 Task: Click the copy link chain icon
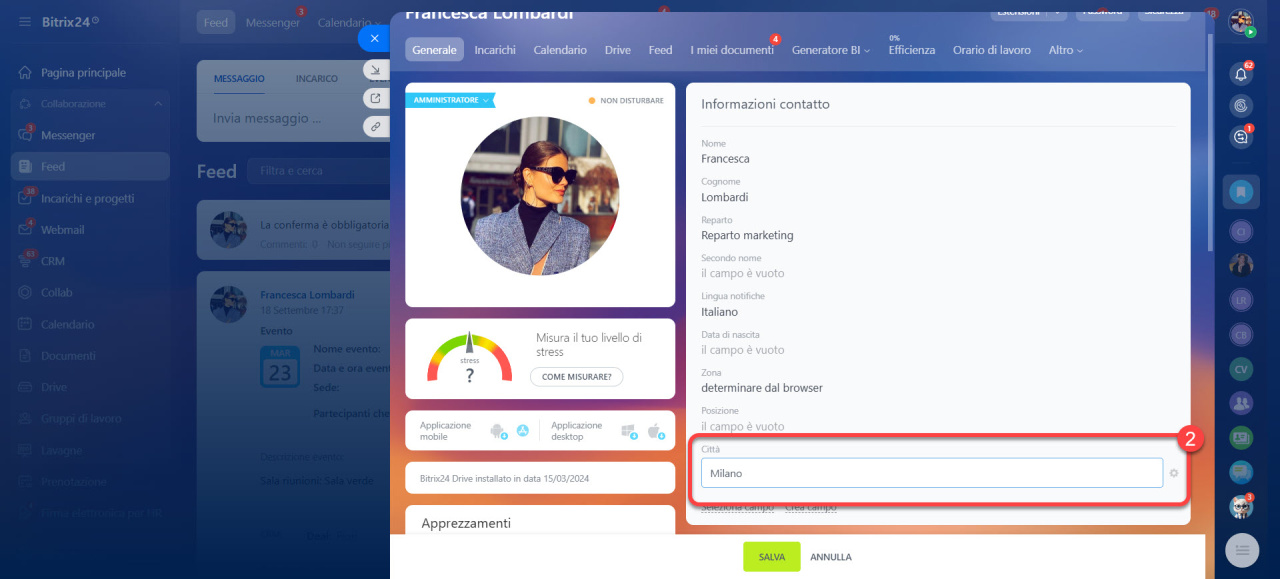[376, 127]
